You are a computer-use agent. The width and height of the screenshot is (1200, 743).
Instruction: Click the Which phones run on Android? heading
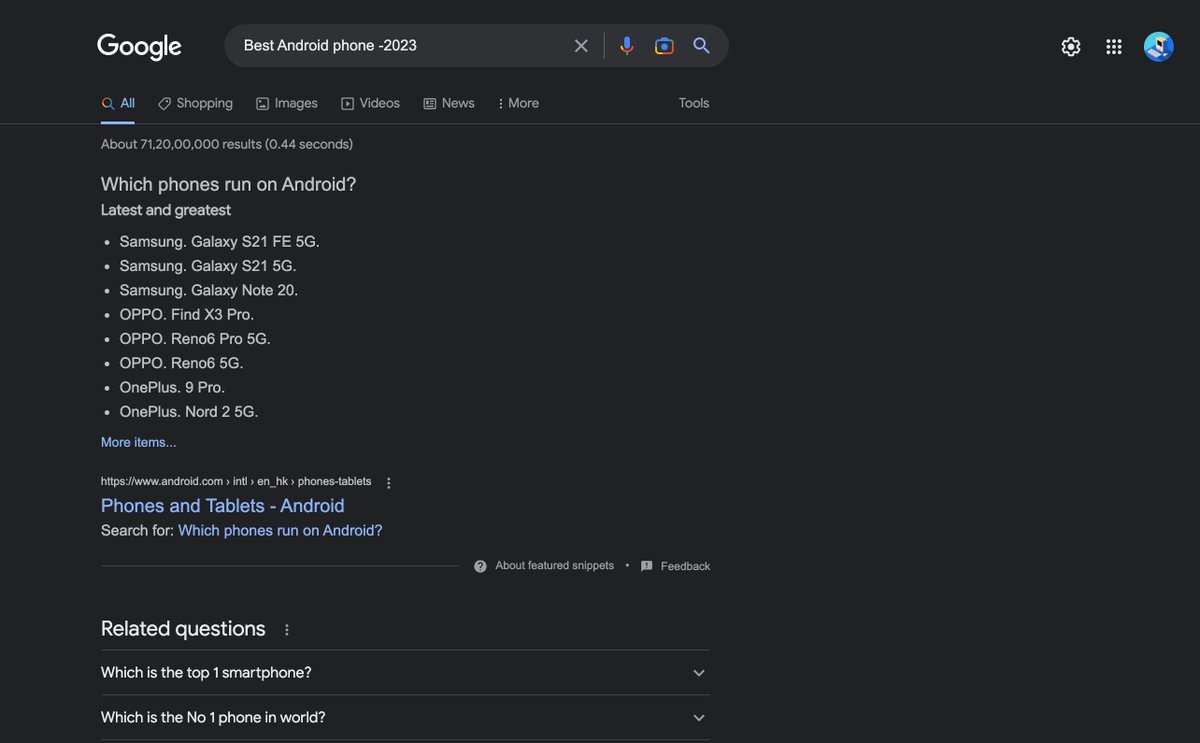(228, 184)
